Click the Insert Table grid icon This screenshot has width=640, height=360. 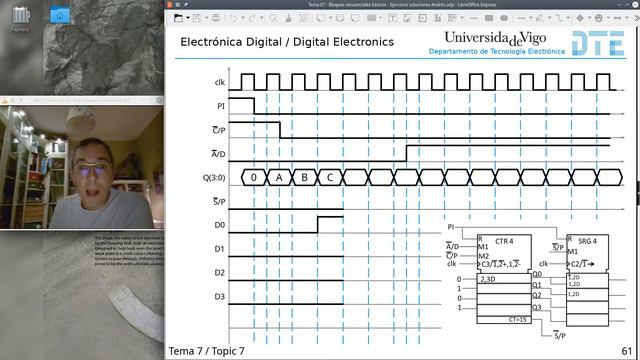point(371,18)
